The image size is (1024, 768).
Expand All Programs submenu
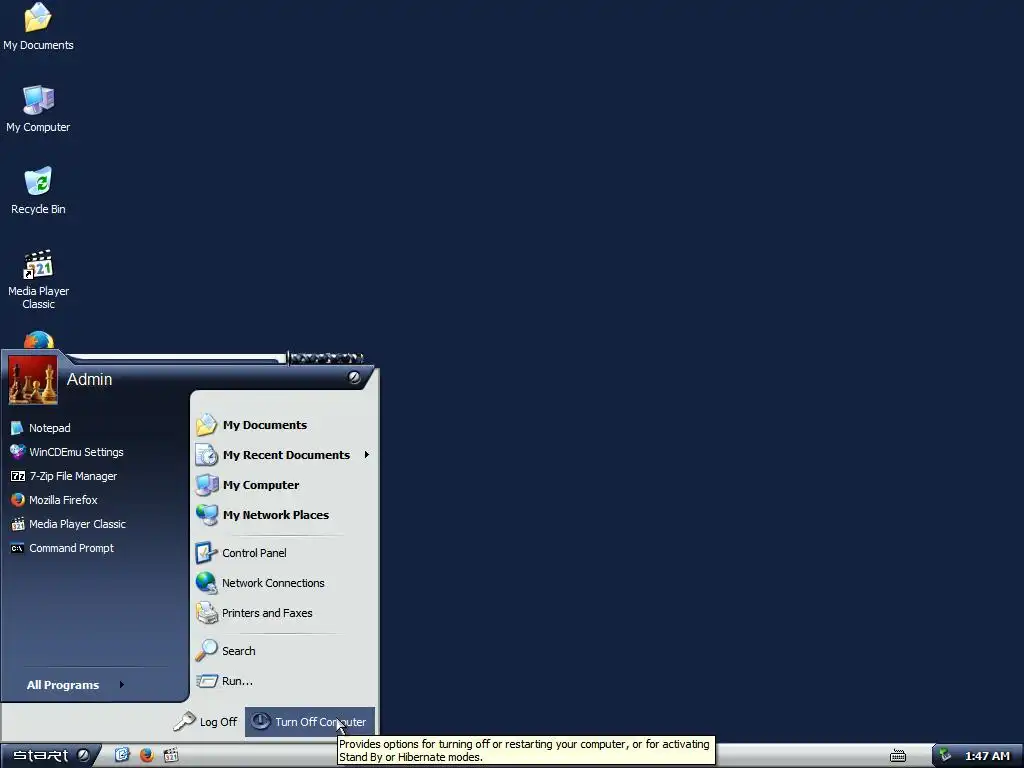pos(76,684)
